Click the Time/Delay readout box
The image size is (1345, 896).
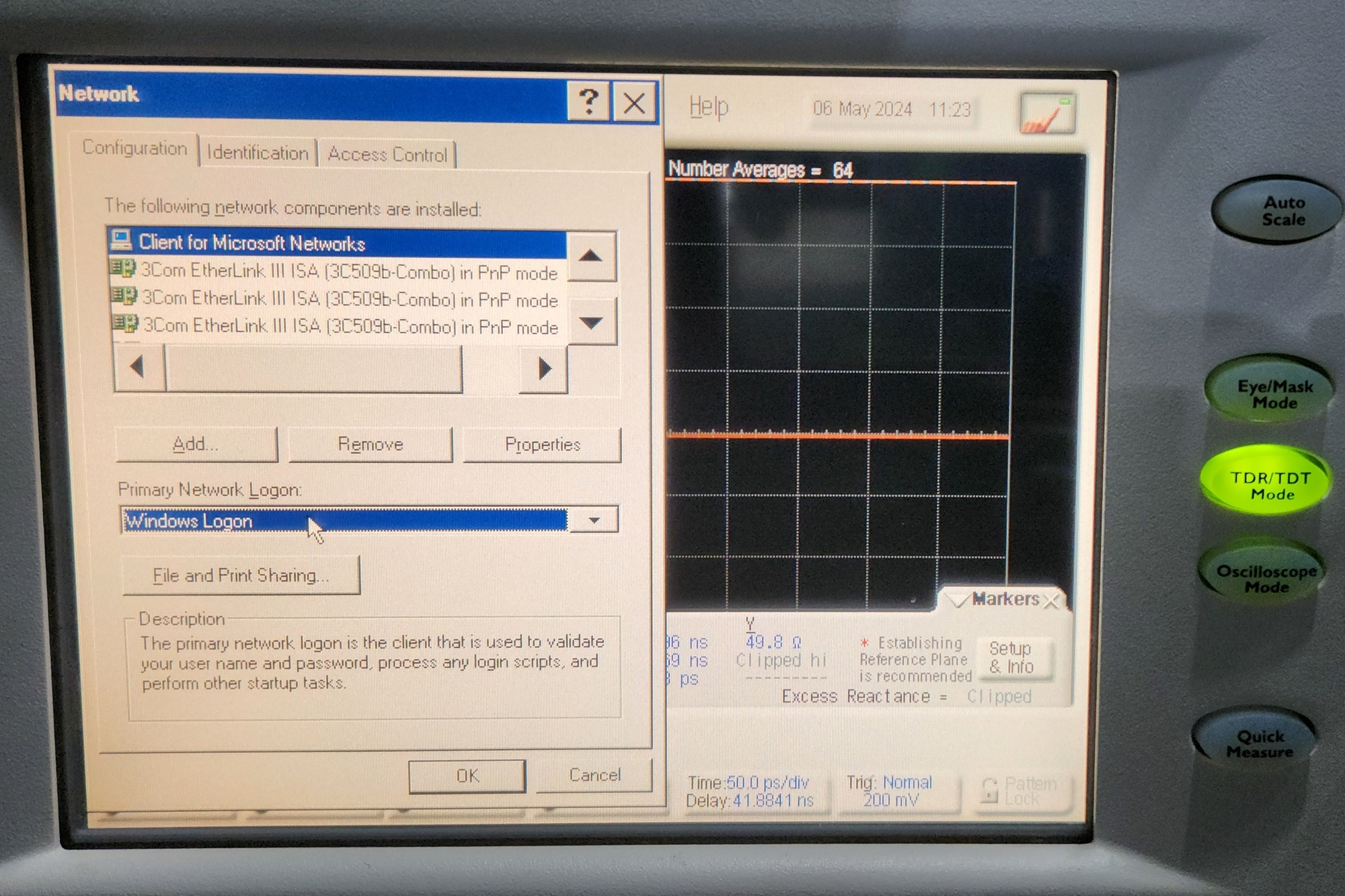click(749, 791)
